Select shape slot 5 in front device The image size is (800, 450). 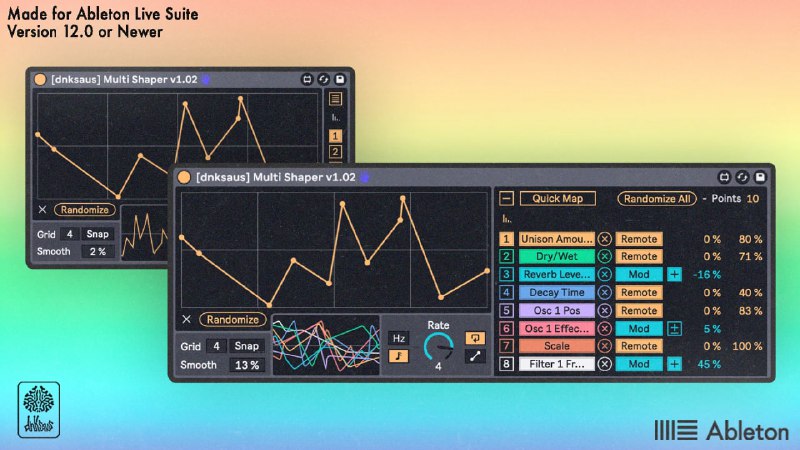pos(506,310)
